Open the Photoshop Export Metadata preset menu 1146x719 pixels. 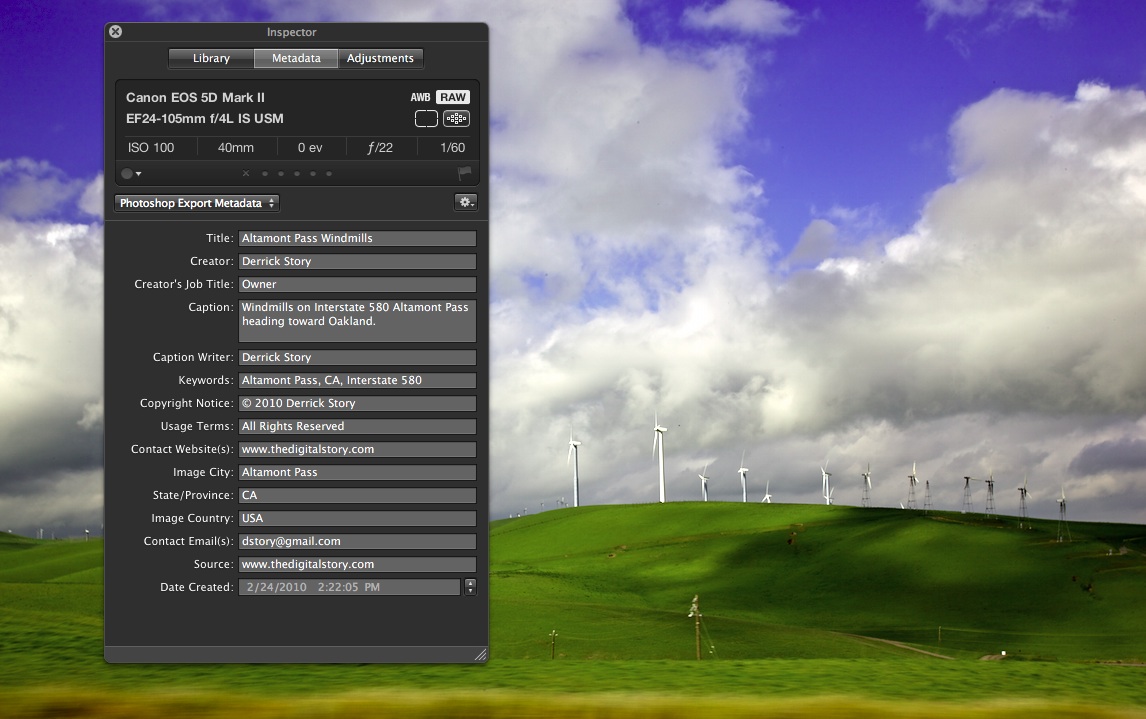click(x=197, y=203)
